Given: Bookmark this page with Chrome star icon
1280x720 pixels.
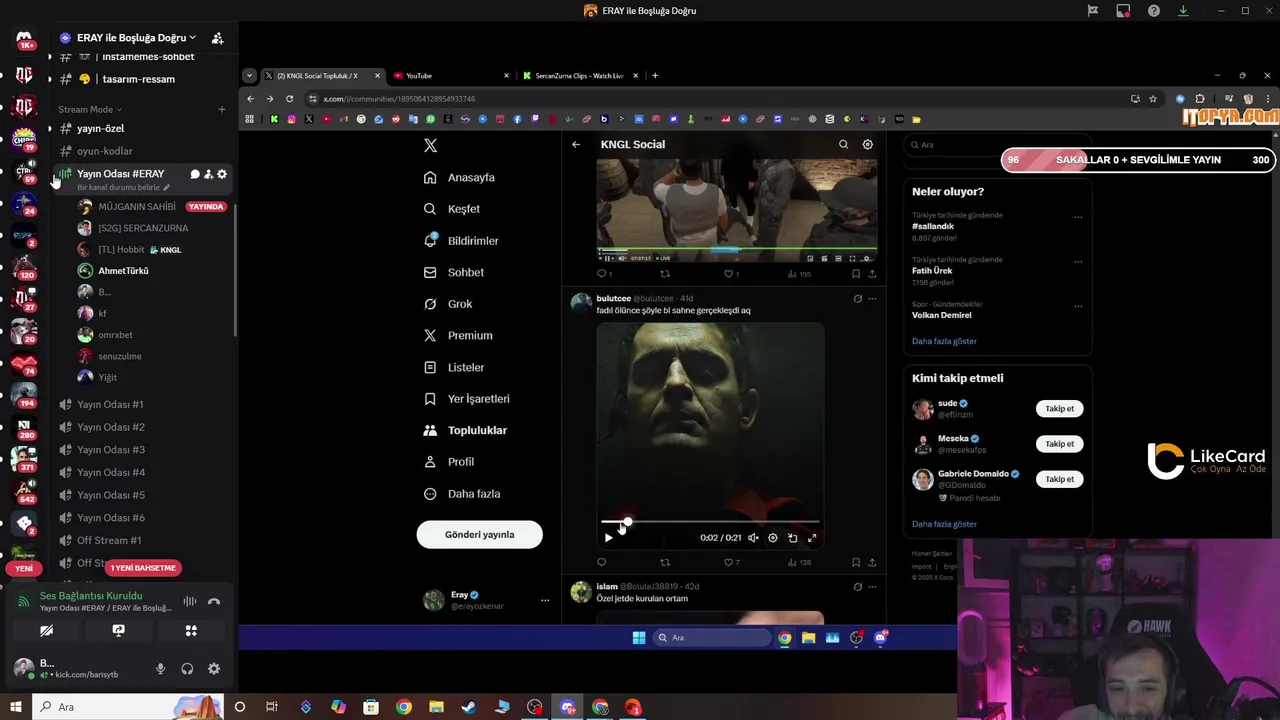Looking at the screenshot, I should [x=1153, y=99].
